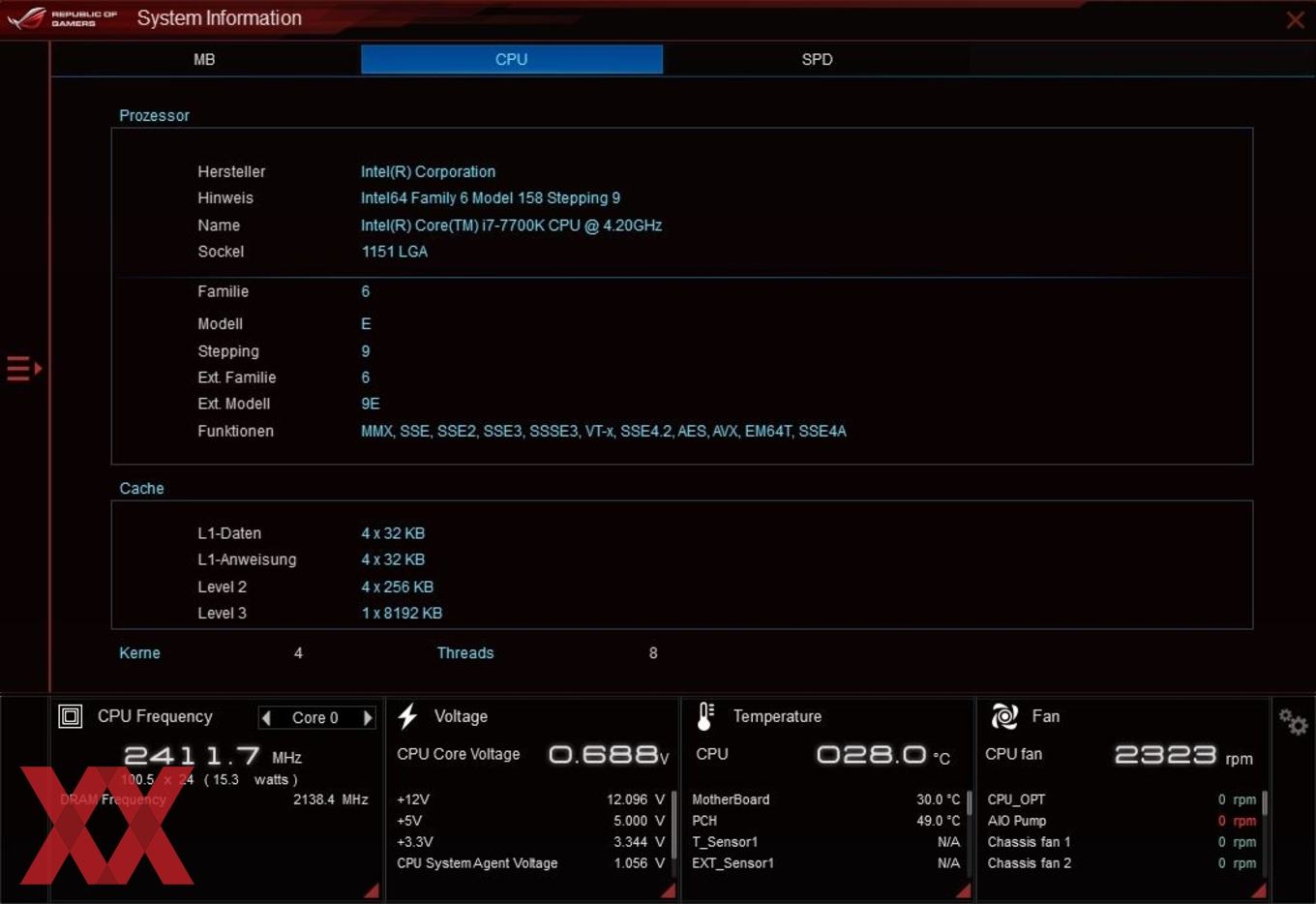Click the +12V row value 12.096
The height and width of the screenshot is (904, 1316).
[x=636, y=799]
